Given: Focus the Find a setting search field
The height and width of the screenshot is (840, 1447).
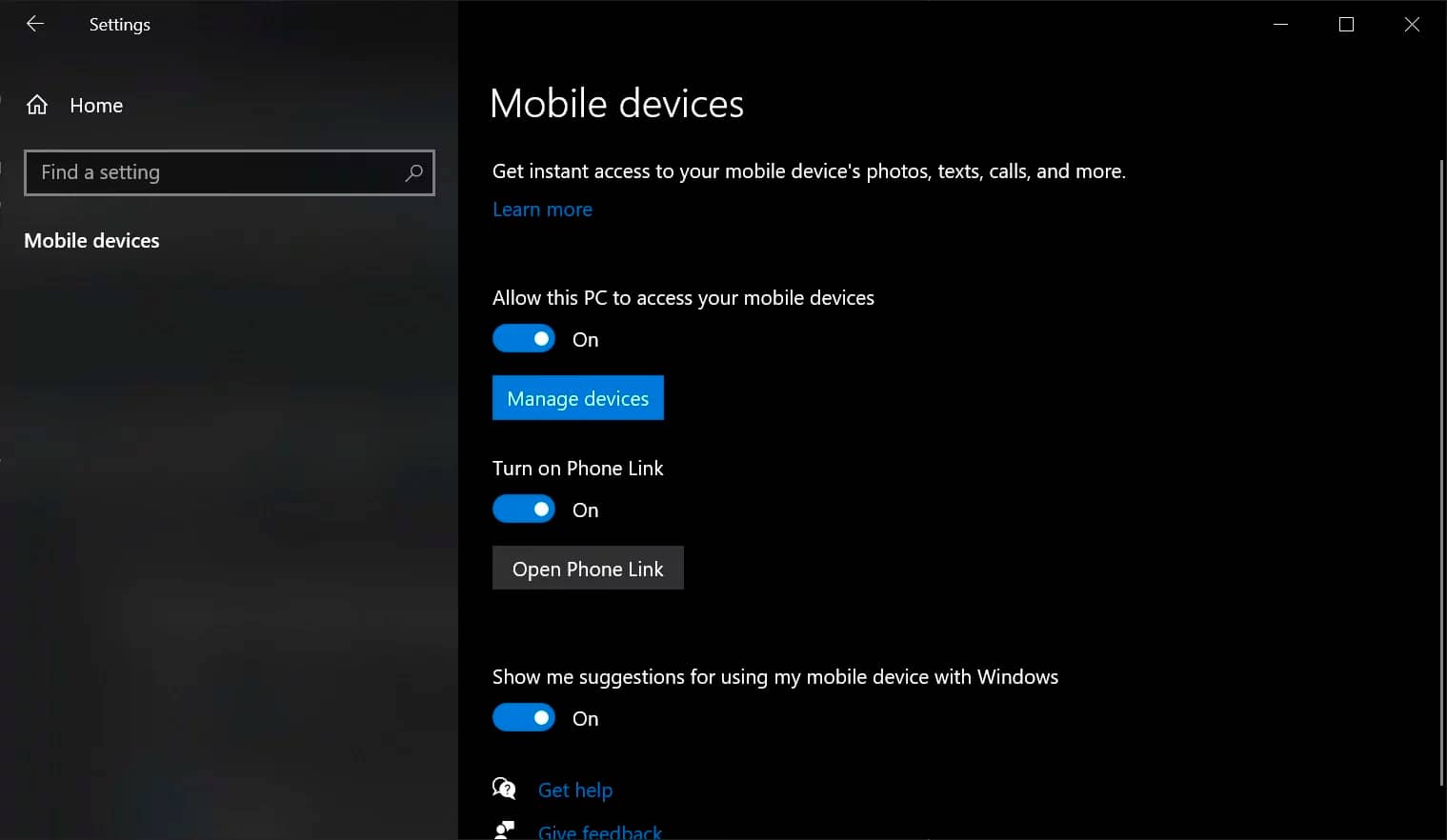Looking at the screenshot, I should tap(214, 172).
